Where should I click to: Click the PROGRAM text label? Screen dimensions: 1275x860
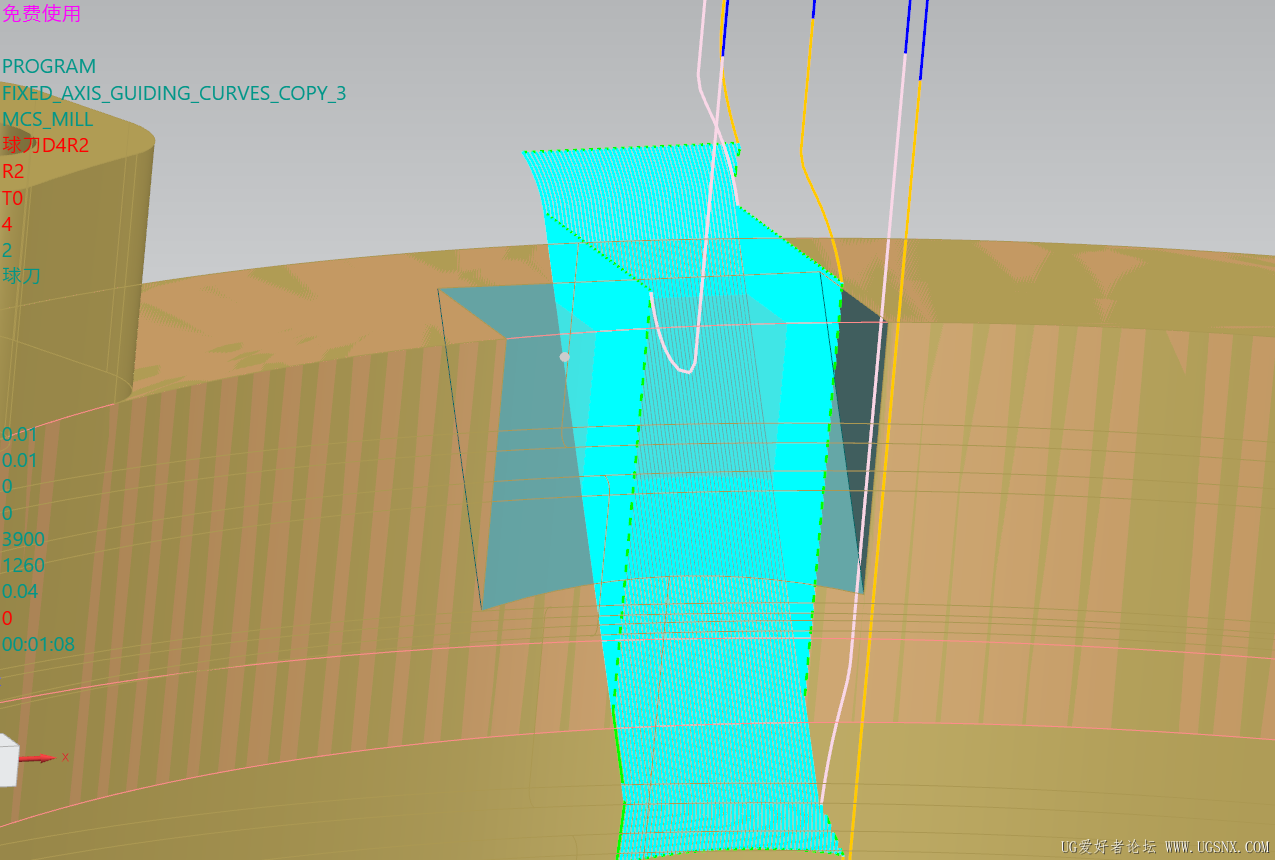pos(49,67)
